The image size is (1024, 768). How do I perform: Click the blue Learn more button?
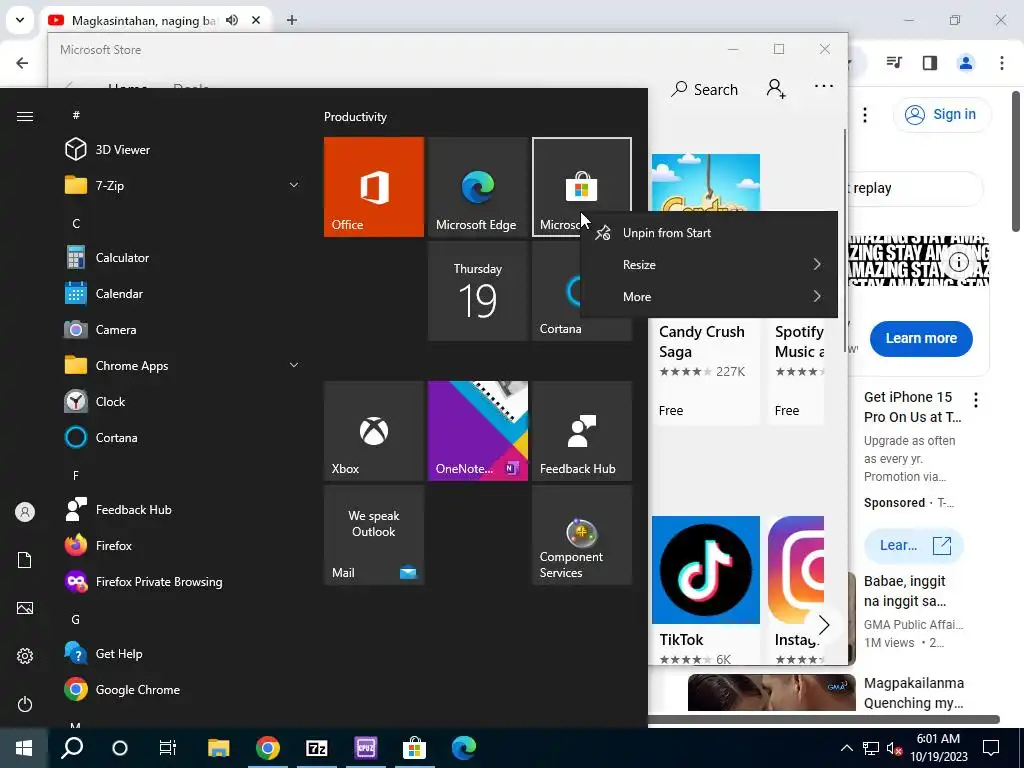[x=921, y=338]
